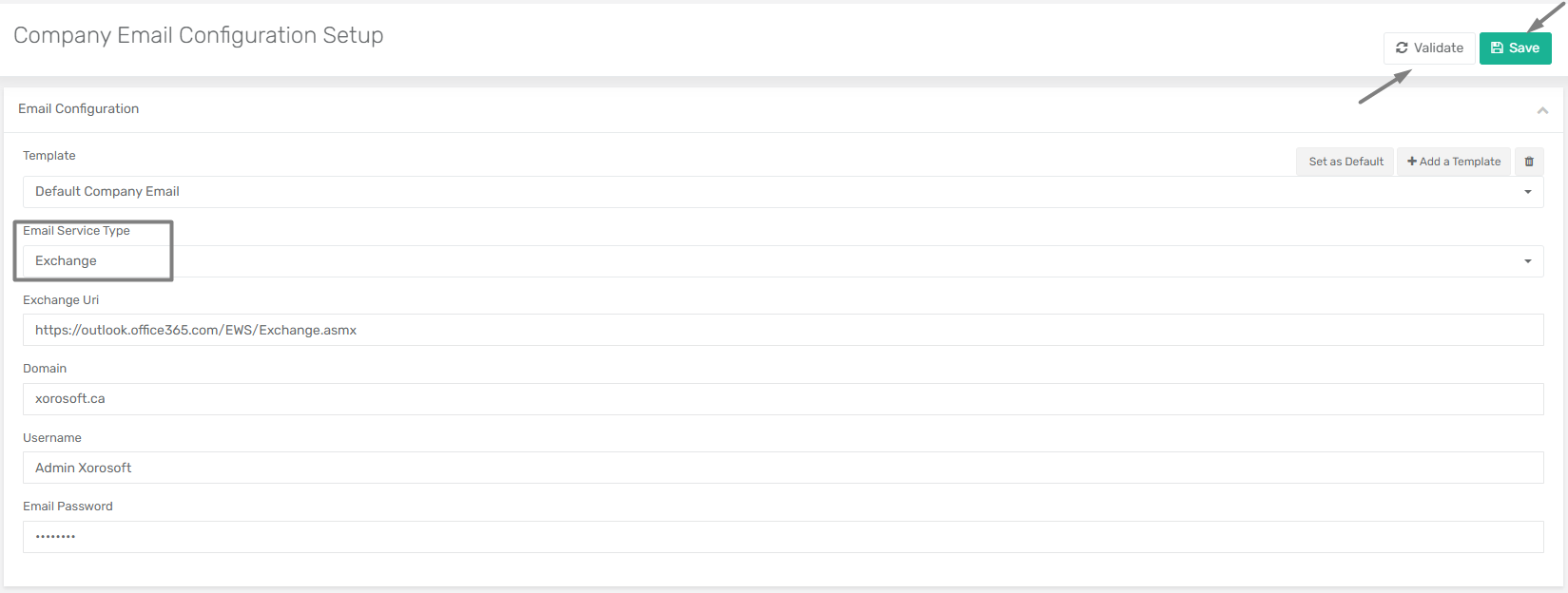Click into the Exchange Uri field

pos(783,330)
